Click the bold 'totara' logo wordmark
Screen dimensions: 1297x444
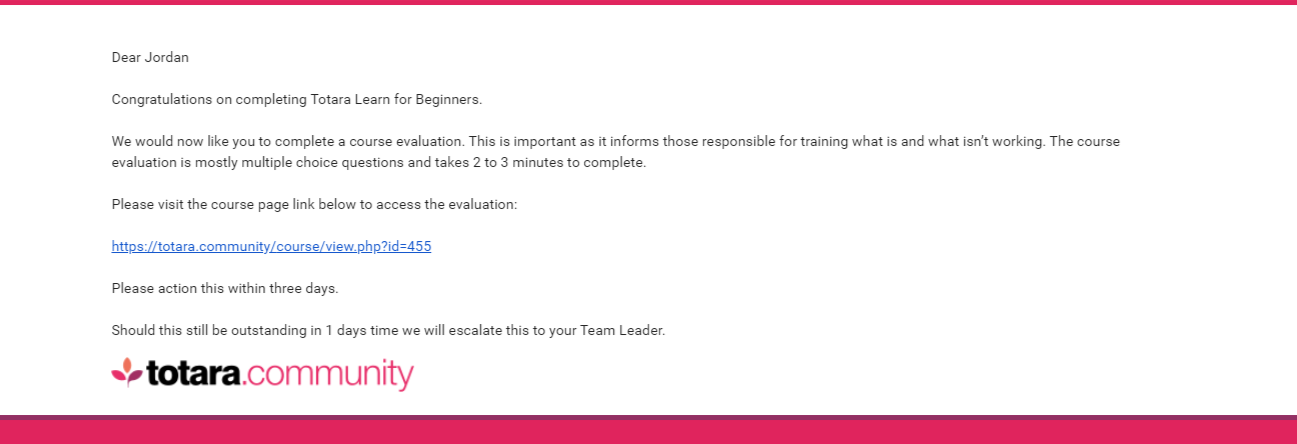pos(194,373)
